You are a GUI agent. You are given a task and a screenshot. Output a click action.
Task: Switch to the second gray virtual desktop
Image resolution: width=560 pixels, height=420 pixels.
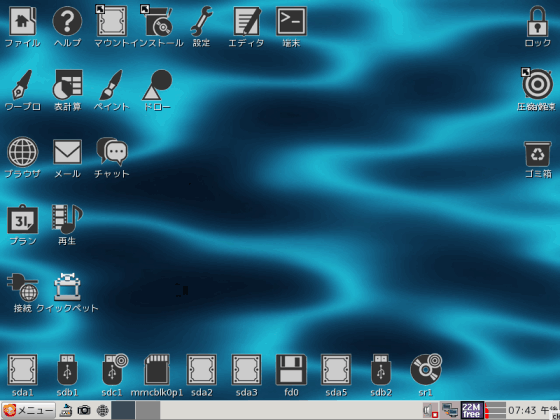(148, 410)
